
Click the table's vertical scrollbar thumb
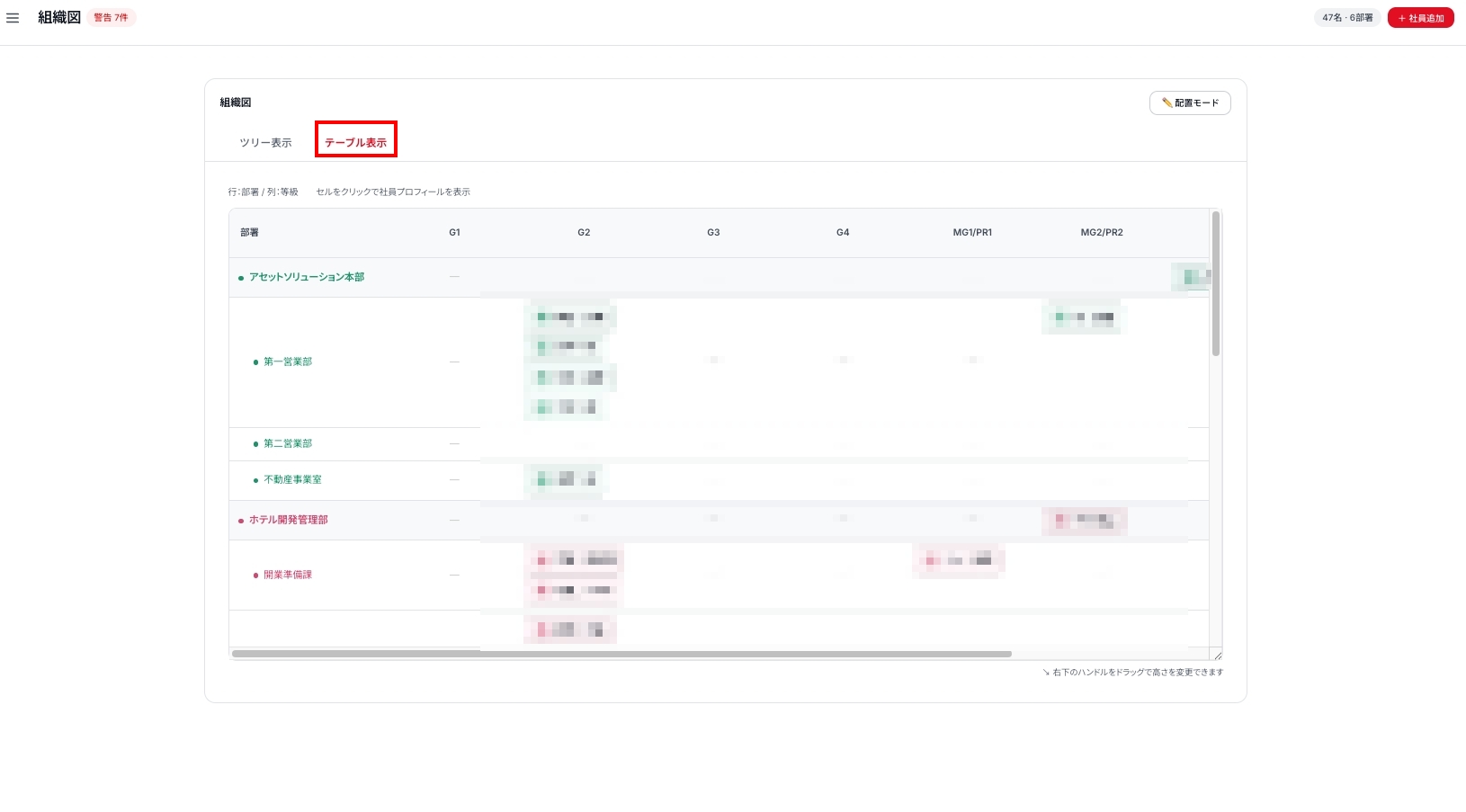[x=1216, y=283]
